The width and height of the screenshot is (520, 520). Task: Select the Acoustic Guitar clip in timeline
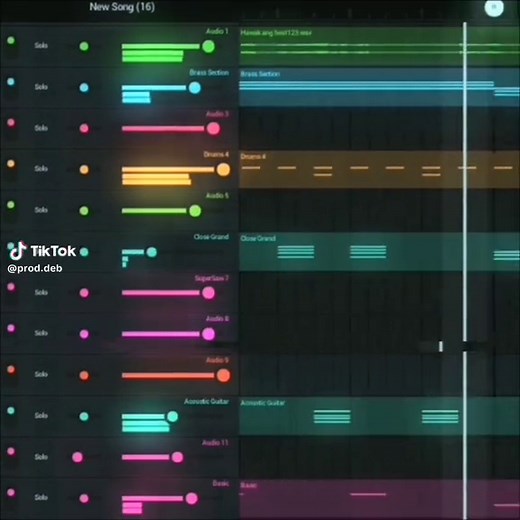click(379, 416)
